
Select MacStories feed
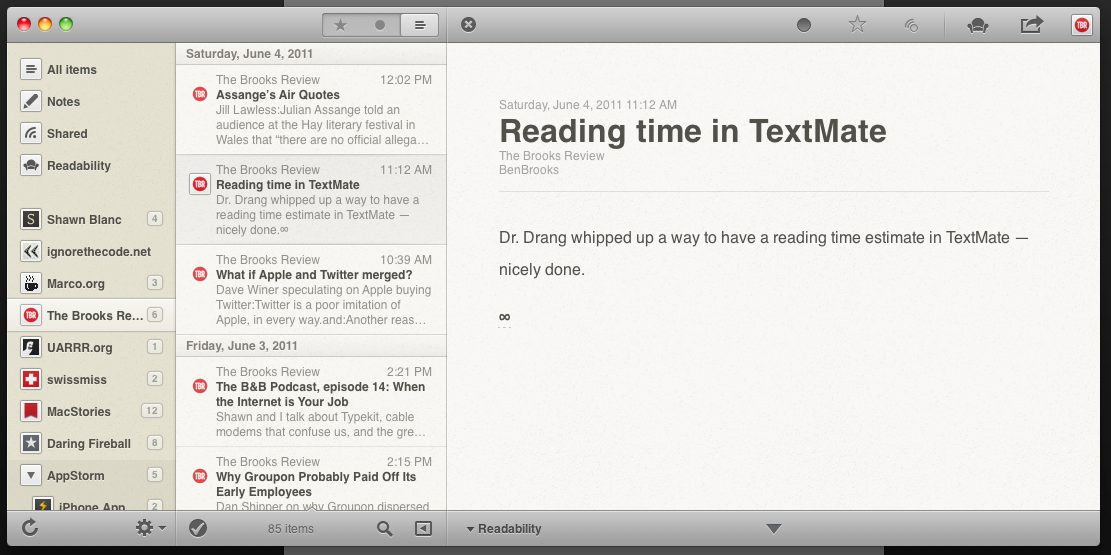(91, 410)
